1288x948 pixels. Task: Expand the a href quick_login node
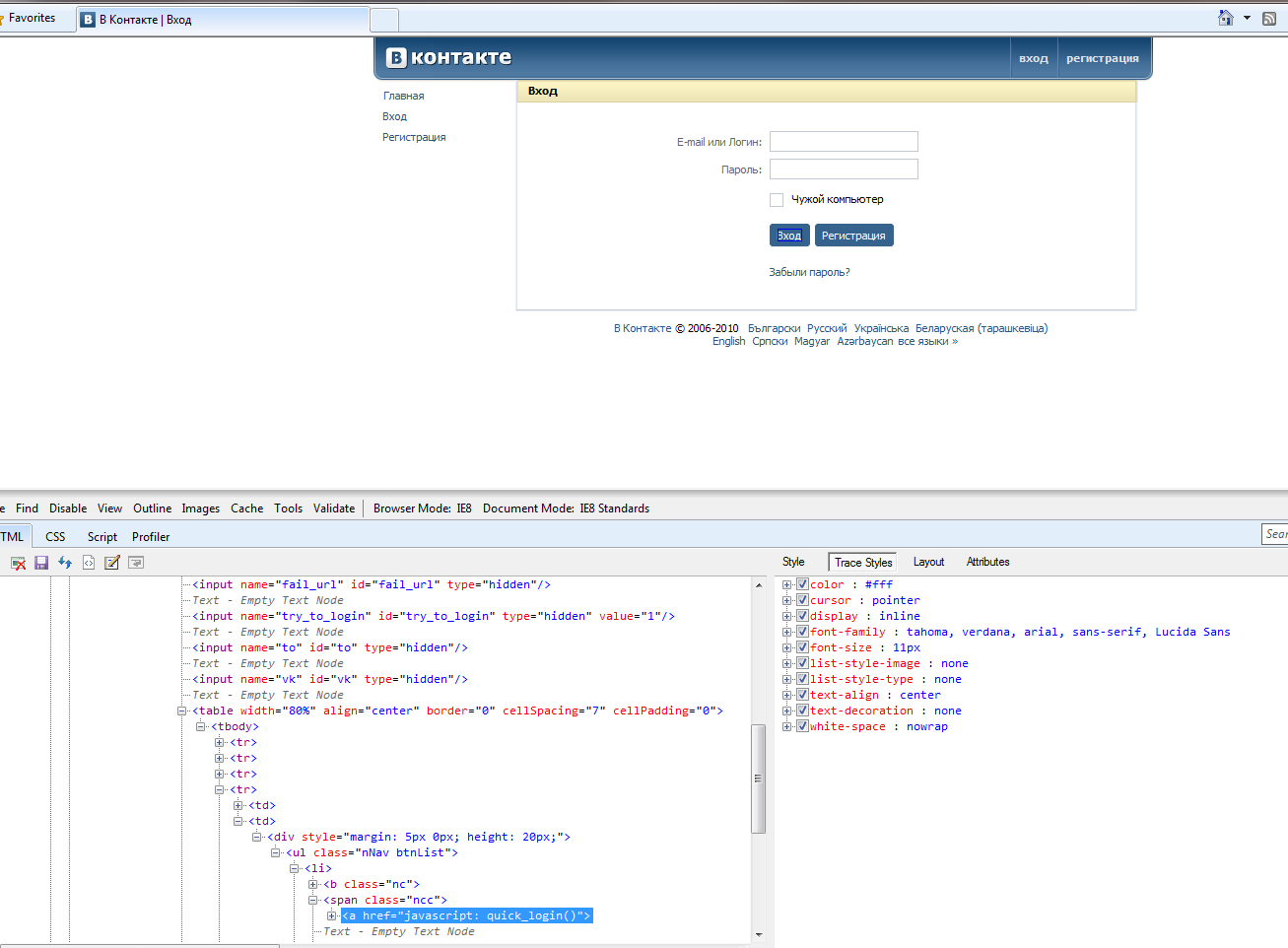pyautogui.click(x=332, y=915)
